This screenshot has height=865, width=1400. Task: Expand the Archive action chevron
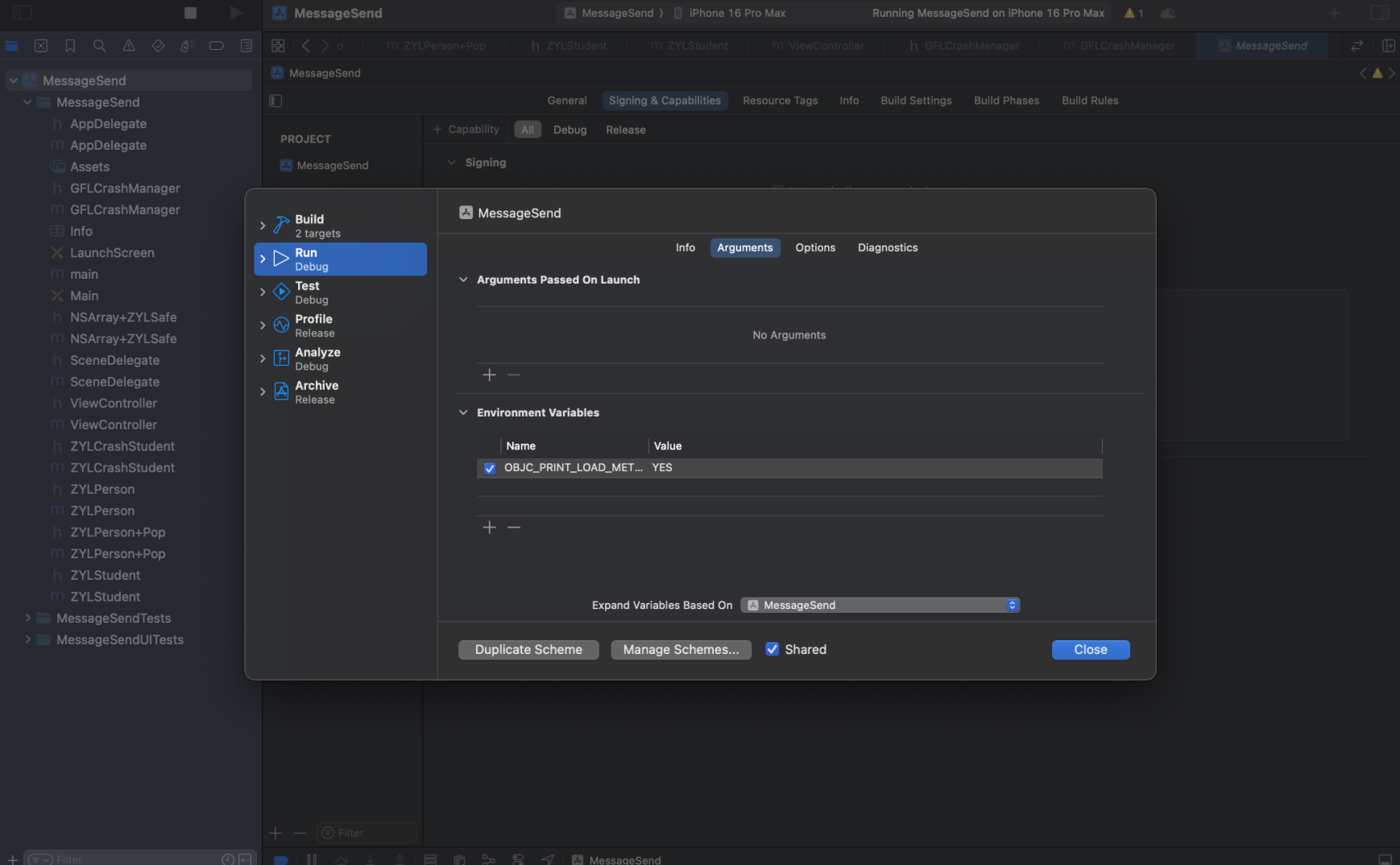263,391
